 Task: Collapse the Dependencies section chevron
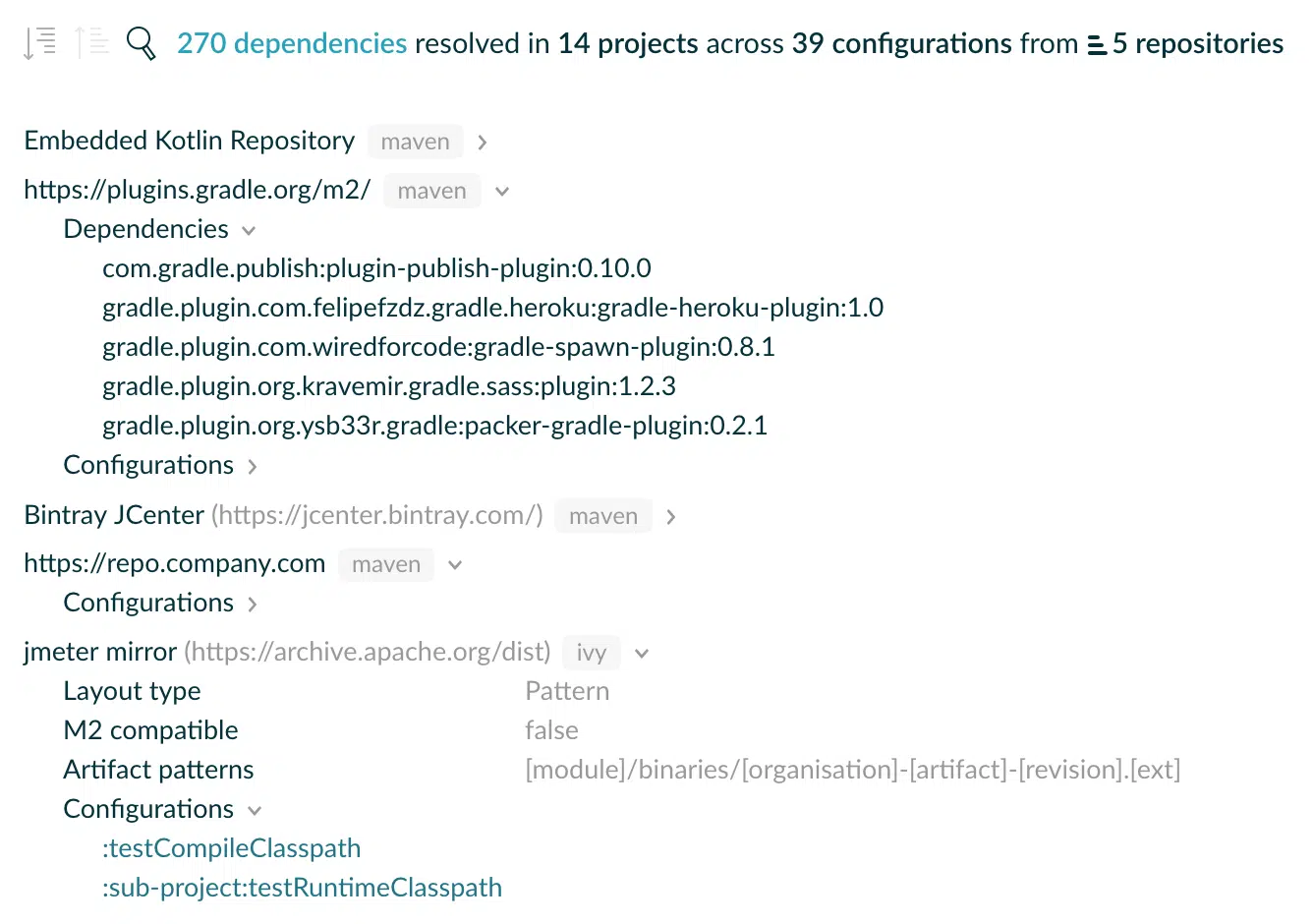249,231
